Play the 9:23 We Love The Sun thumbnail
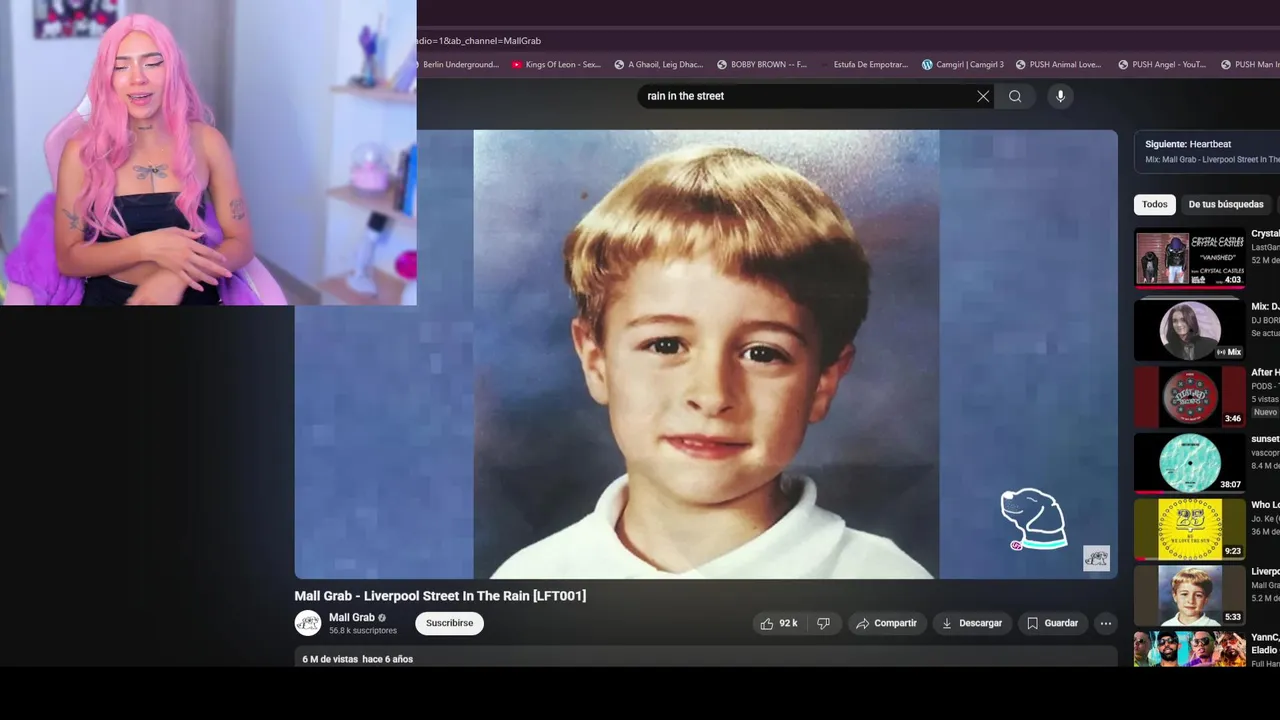Image resolution: width=1280 pixels, height=720 pixels. click(1190, 529)
